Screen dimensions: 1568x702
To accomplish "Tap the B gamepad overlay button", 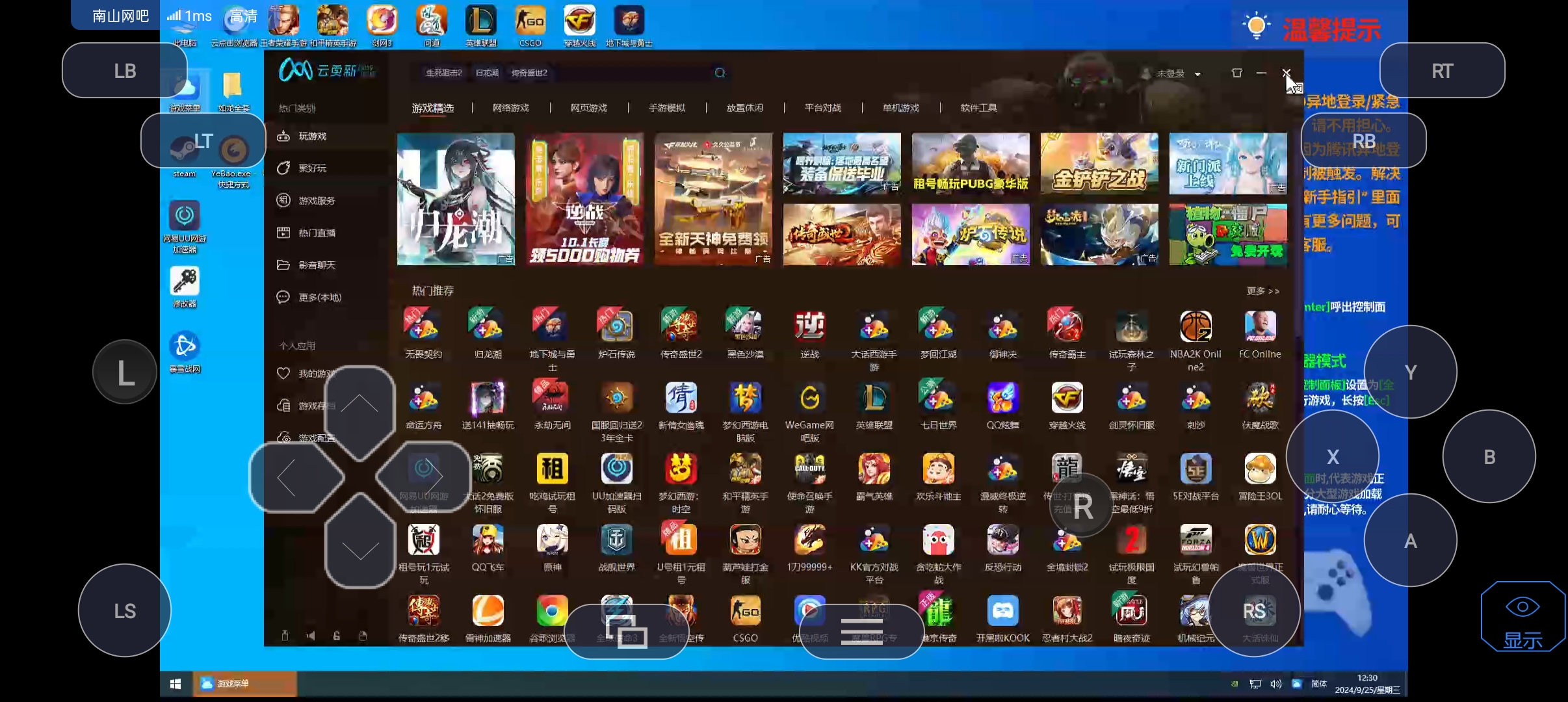I will click(x=1489, y=456).
